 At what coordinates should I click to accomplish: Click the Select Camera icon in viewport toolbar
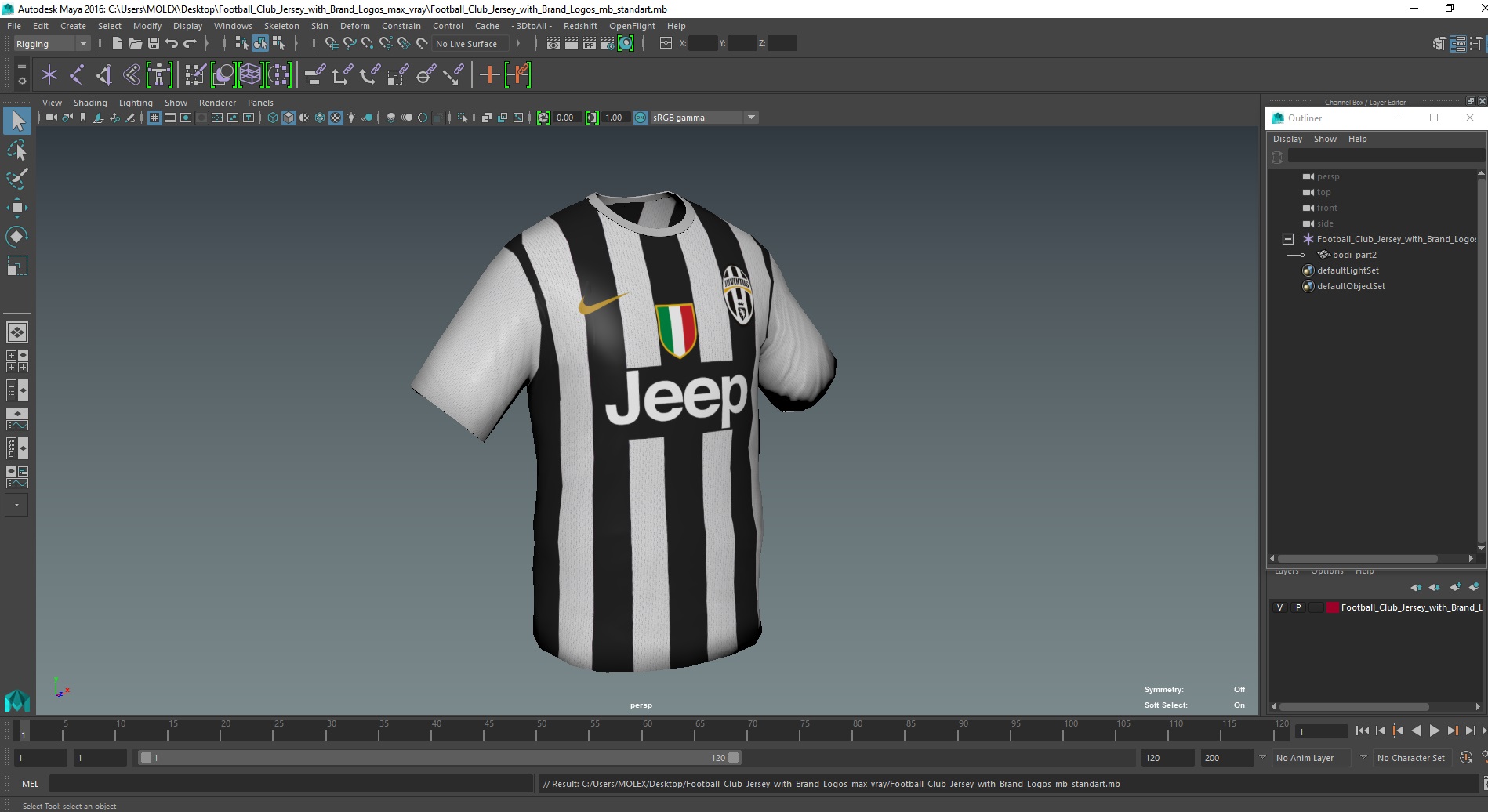point(52,118)
